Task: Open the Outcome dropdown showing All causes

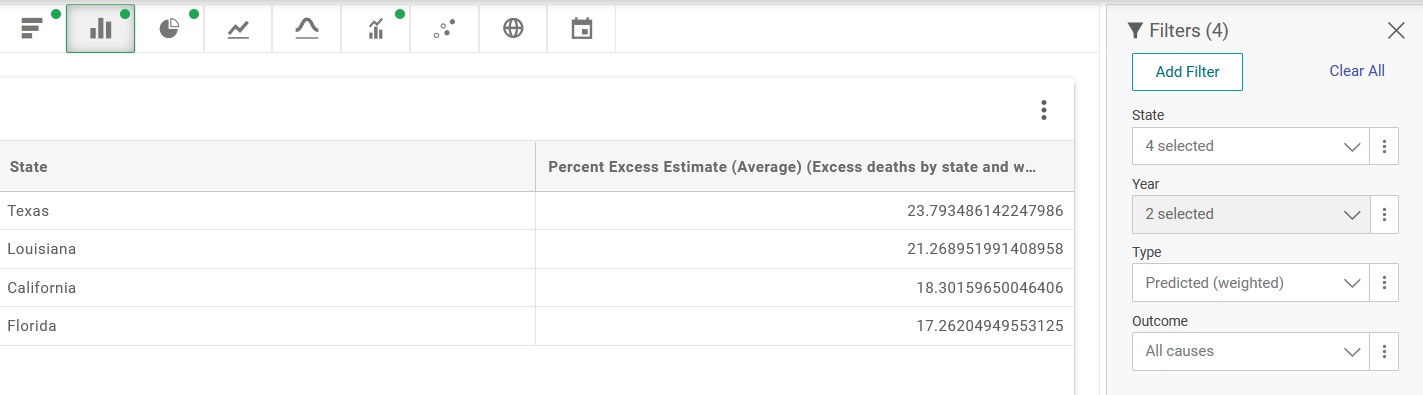Action: click(x=1251, y=351)
